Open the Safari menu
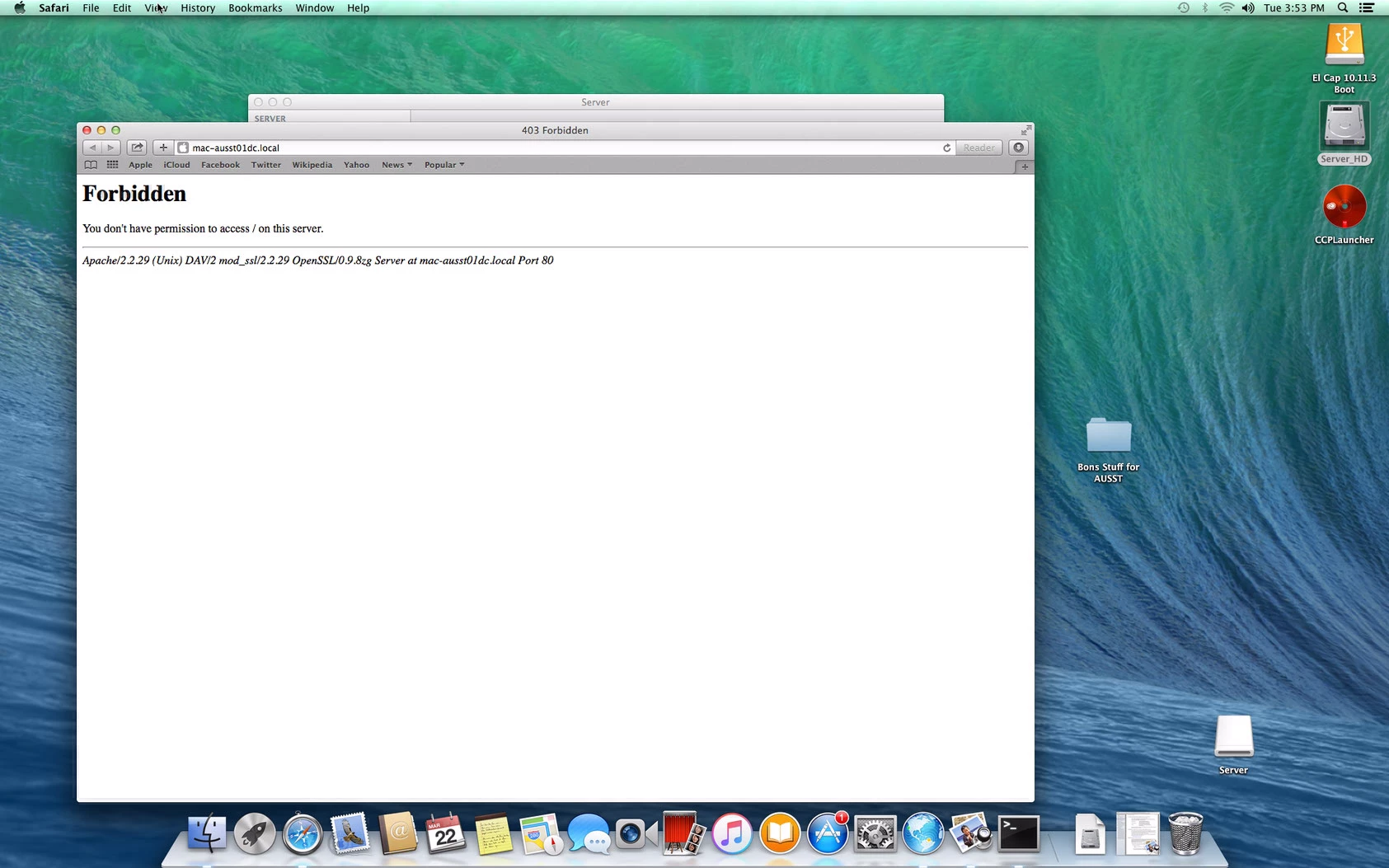 click(x=54, y=7)
